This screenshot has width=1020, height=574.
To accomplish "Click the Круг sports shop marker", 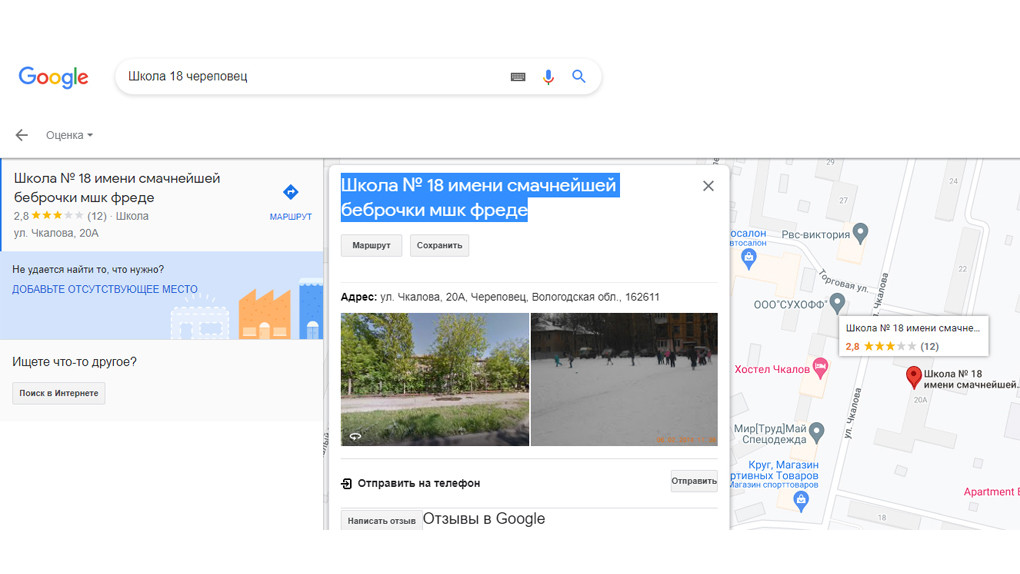I will [801, 501].
